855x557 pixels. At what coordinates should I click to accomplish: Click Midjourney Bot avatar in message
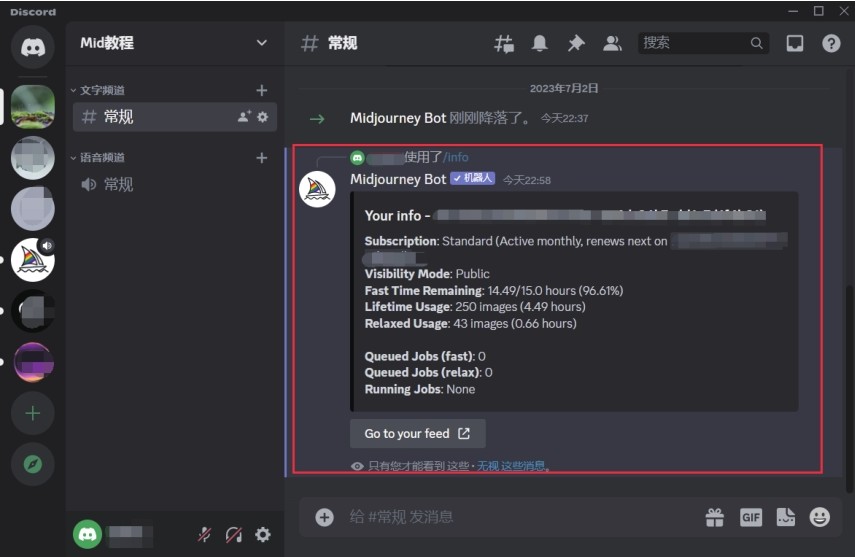point(317,189)
